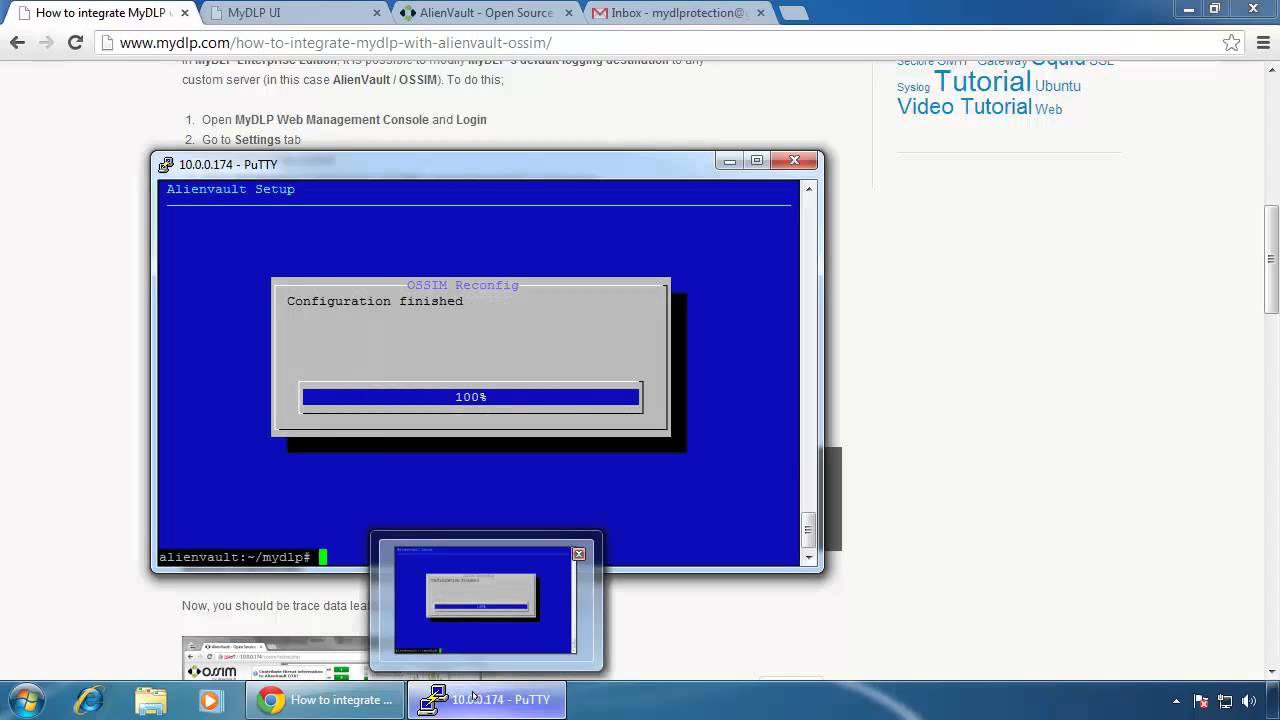Screen dimensions: 1280x720
Task: Open a new Chrome tab
Action: coord(794,13)
